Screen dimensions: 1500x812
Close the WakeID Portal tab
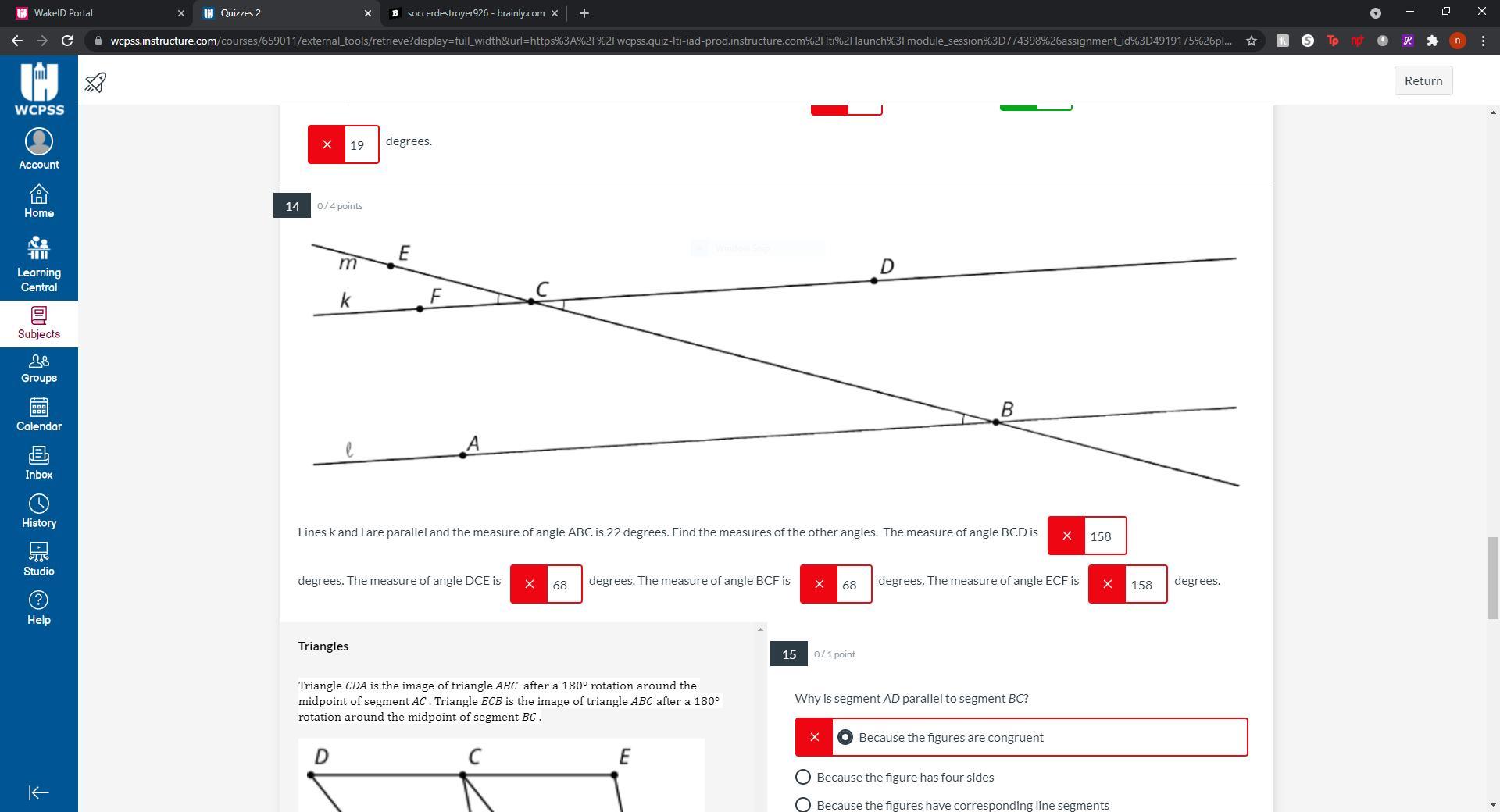pyautogui.click(x=181, y=13)
